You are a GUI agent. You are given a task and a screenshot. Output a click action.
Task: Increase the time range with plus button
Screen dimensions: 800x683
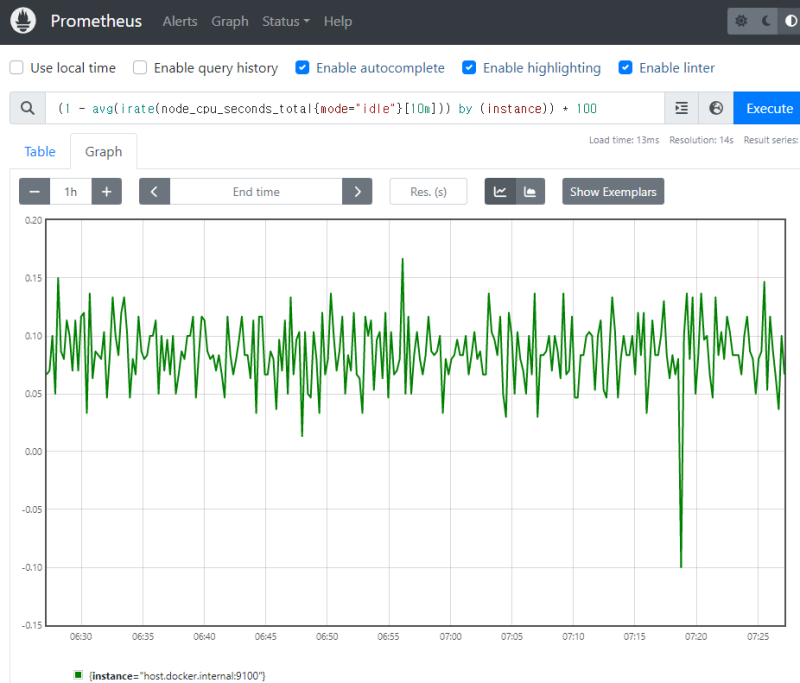click(x=106, y=192)
